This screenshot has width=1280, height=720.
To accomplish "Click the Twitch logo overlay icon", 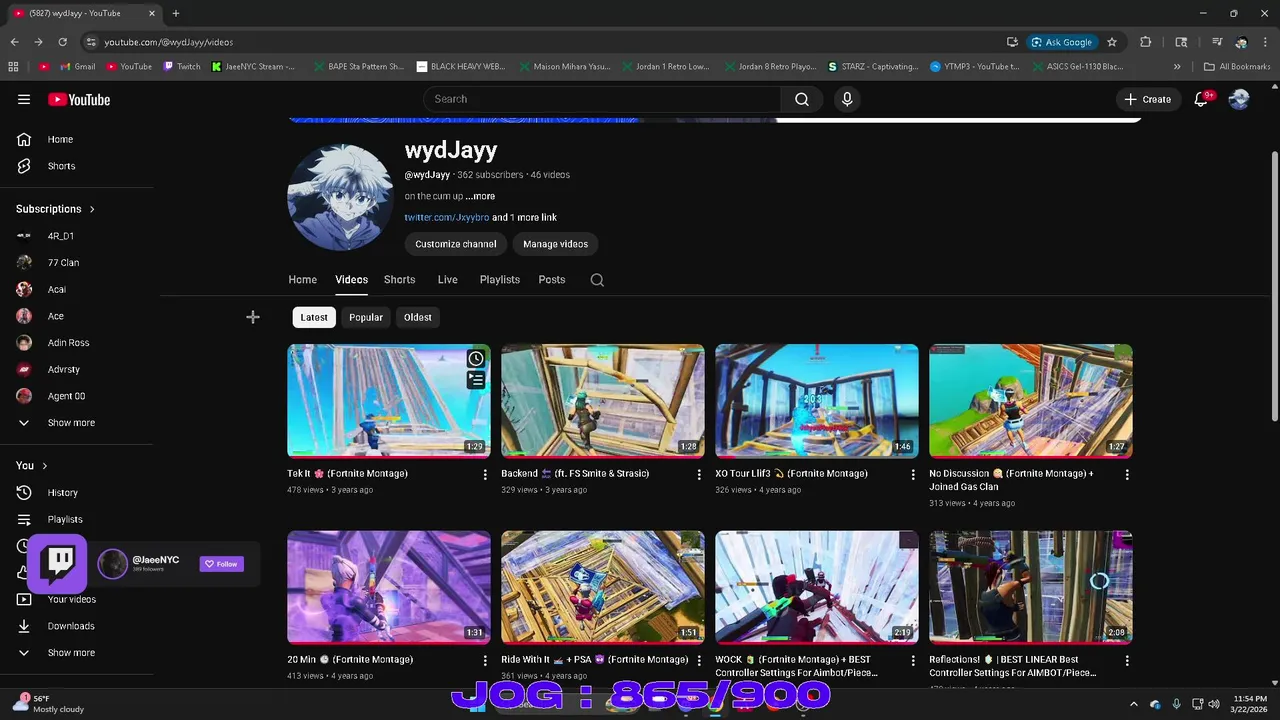I will [x=59, y=564].
